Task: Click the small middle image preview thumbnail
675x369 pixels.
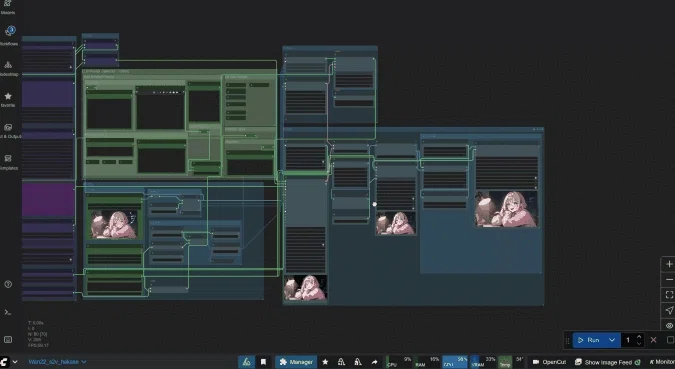Action: click(x=396, y=223)
